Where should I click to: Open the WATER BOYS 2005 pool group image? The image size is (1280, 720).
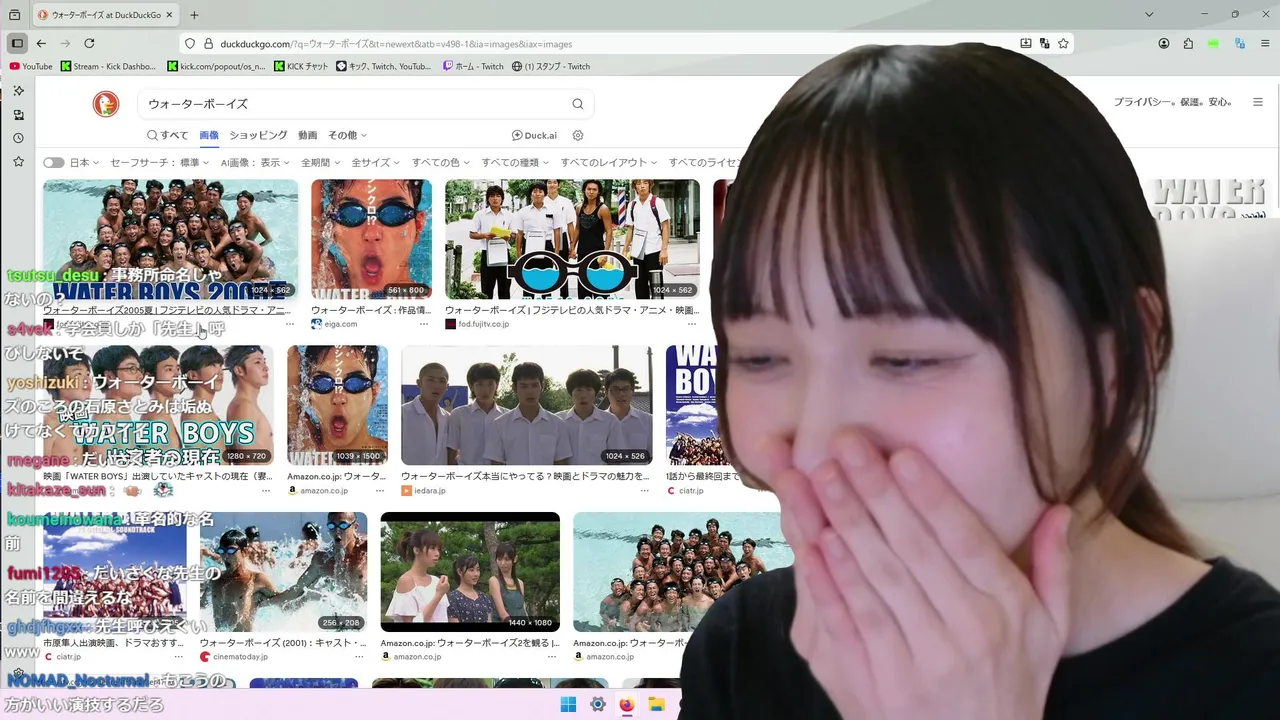click(x=170, y=239)
